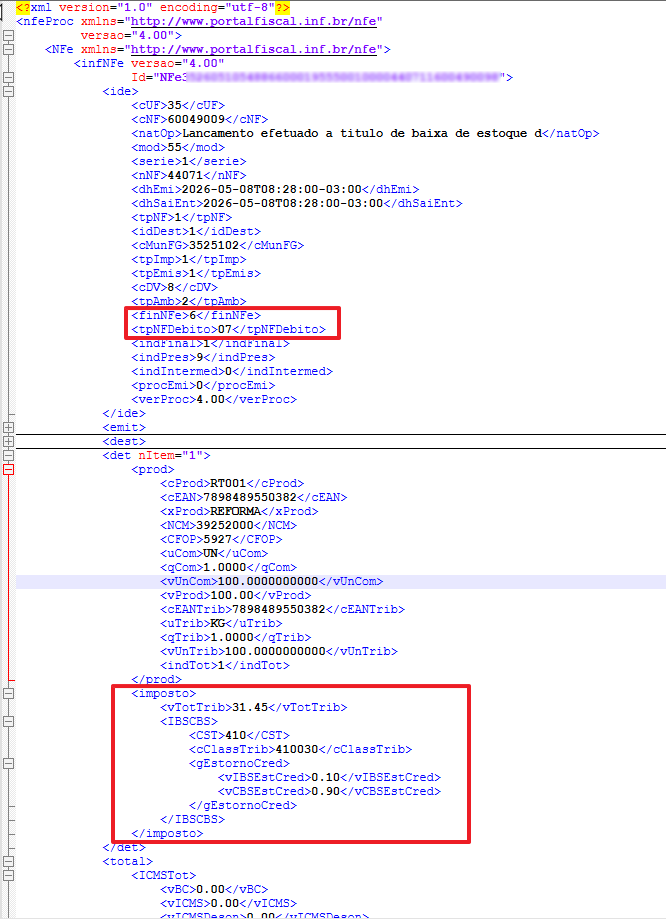Viewport: 666px width, 919px height.
Task: Collapse the det nItem="1" block
Action: point(8,455)
